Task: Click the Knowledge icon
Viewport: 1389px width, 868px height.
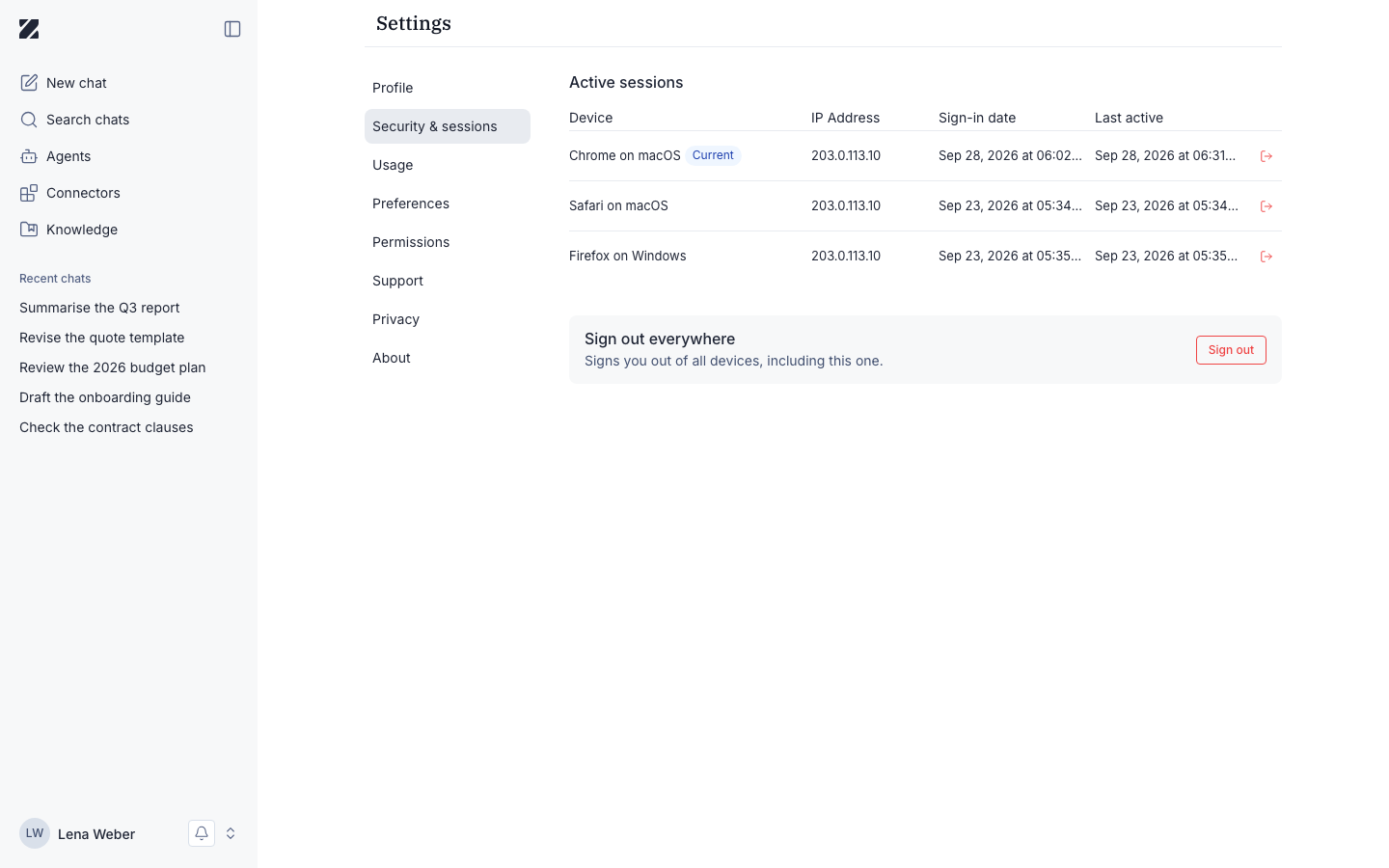Action: click(x=29, y=230)
